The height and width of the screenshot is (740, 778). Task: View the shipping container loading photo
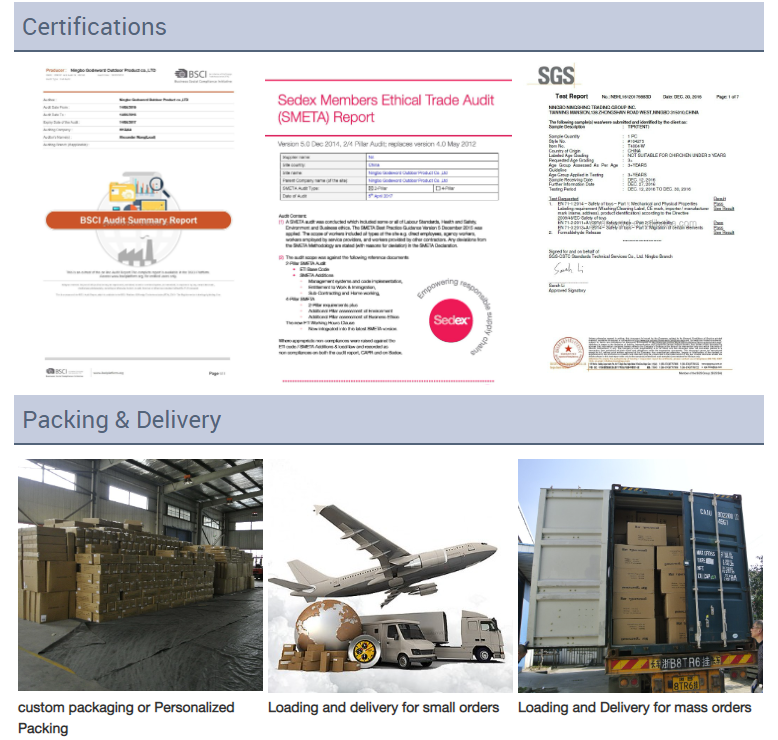pyautogui.click(x=640, y=576)
